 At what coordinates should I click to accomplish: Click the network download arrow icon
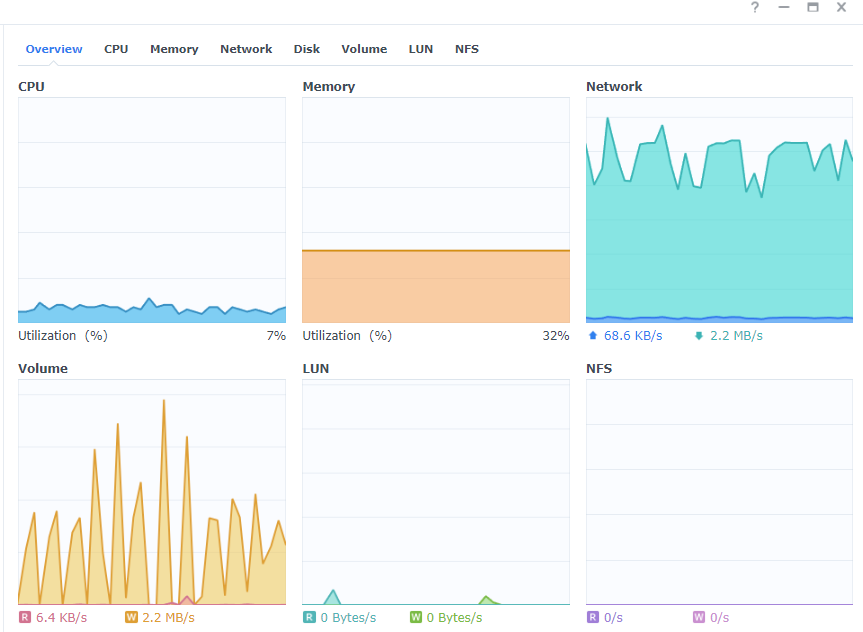[x=698, y=336]
